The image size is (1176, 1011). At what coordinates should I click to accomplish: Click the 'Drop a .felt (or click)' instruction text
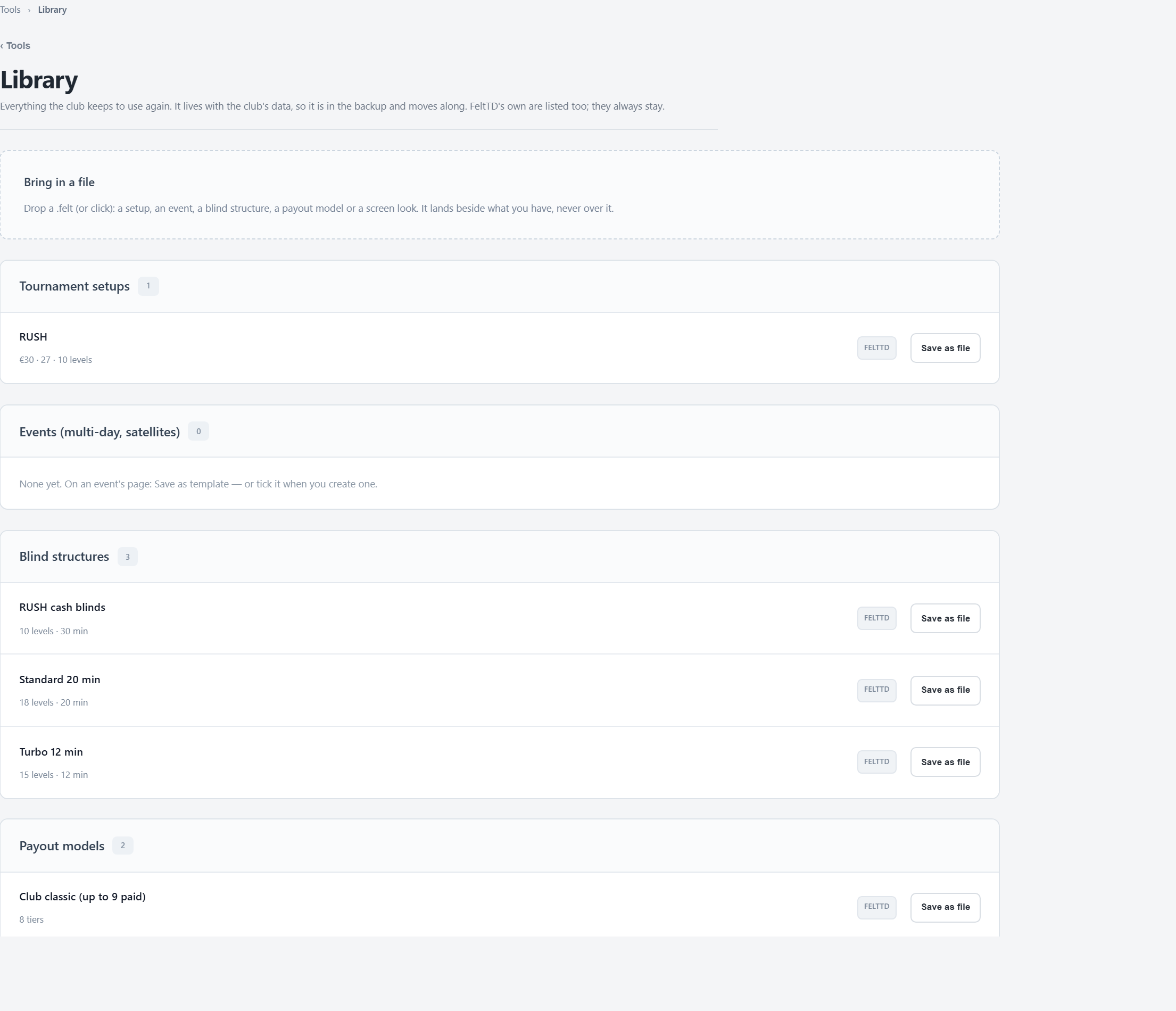coord(318,209)
